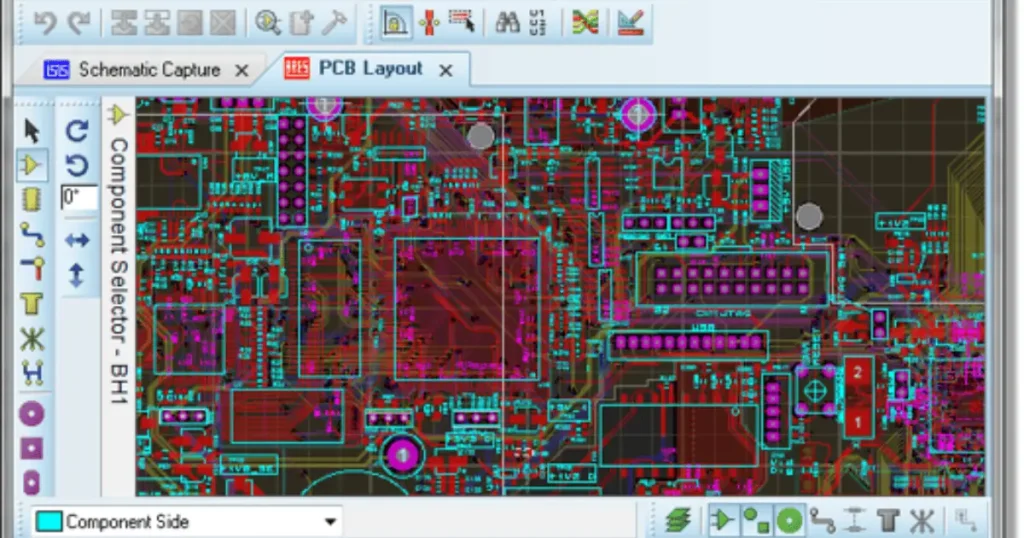The width and height of the screenshot is (1024, 538).
Task: Click the Undo arrow in the toolbar
Action: 45,23
